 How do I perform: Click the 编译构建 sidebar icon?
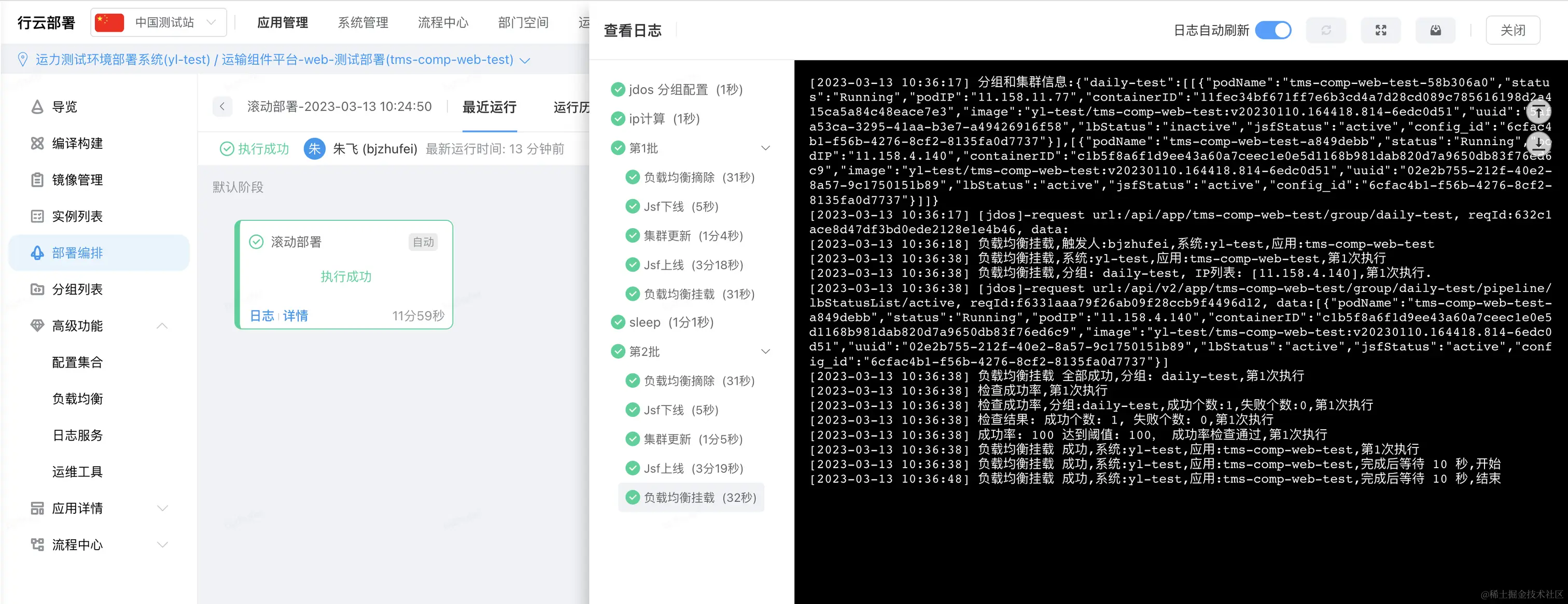click(37, 143)
